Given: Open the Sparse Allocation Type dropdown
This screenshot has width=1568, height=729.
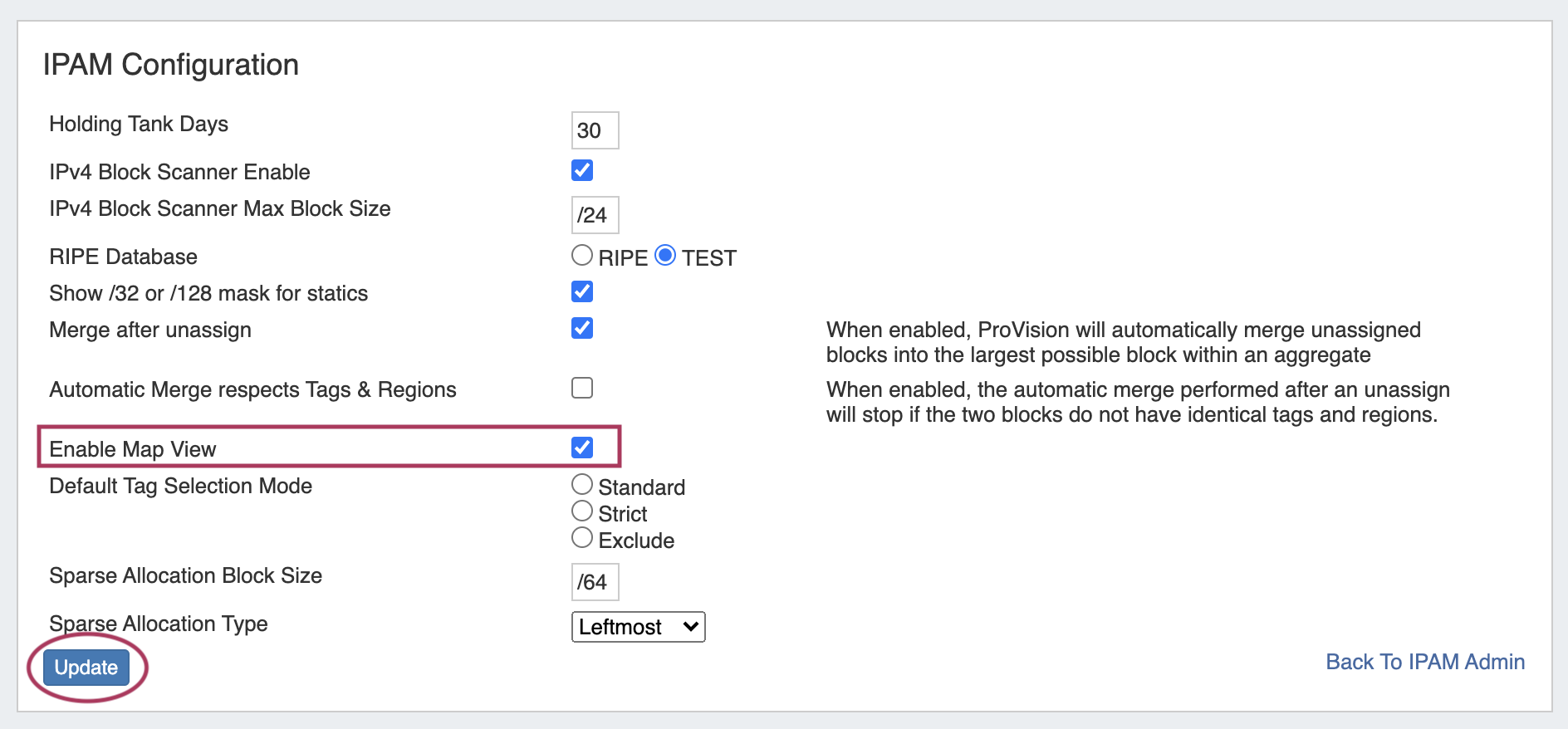Looking at the screenshot, I should pos(638,627).
